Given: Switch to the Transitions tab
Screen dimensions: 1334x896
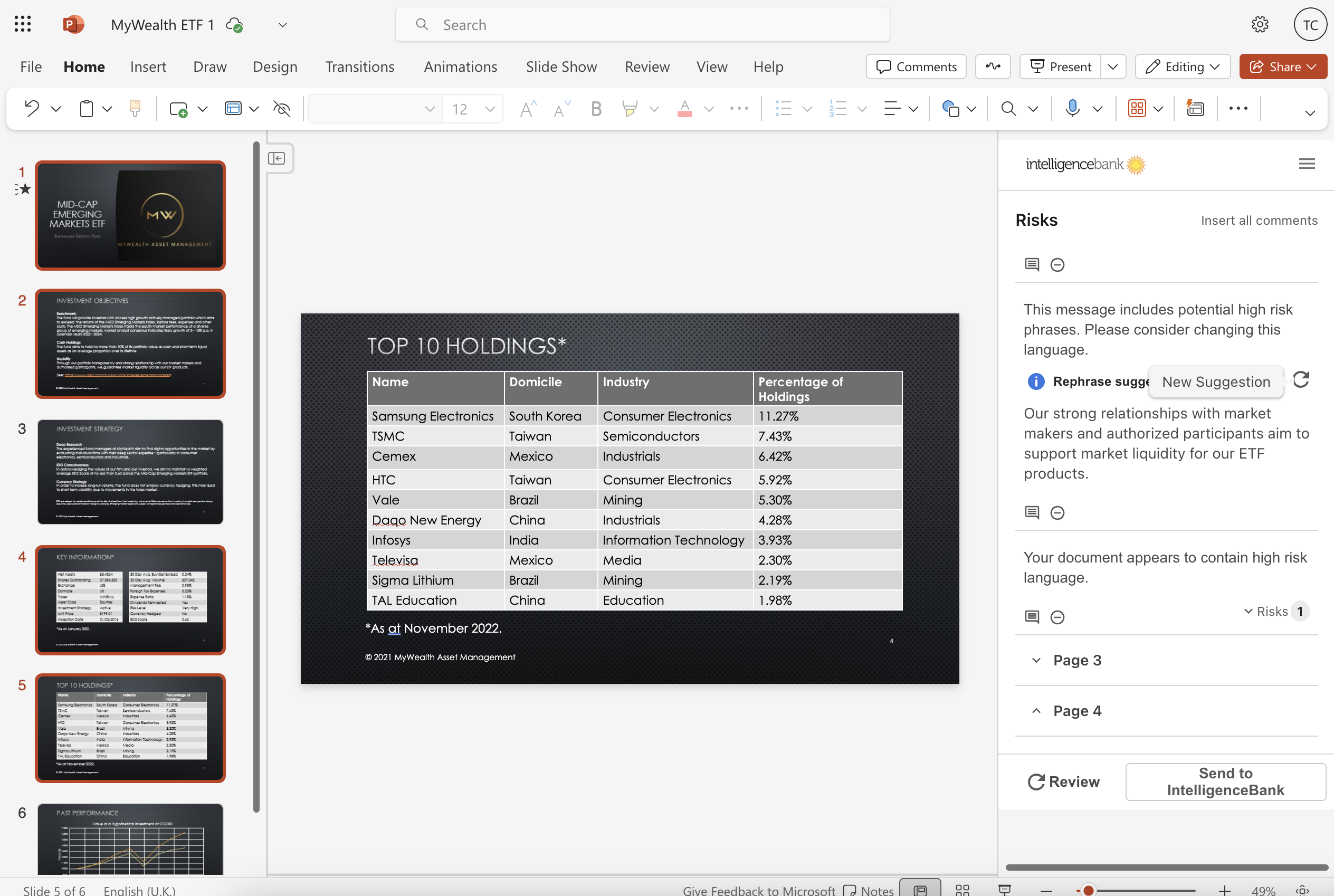Looking at the screenshot, I should pos(359,67).
